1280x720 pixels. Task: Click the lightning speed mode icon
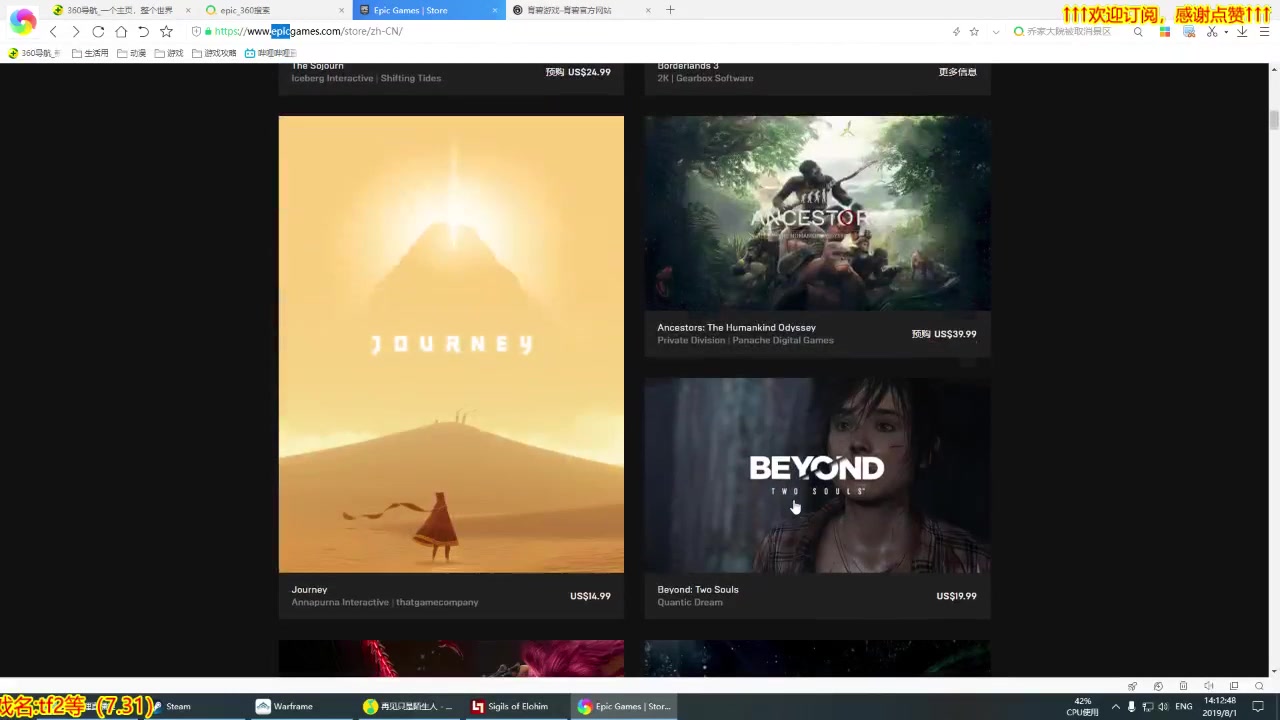click(956, 32)
